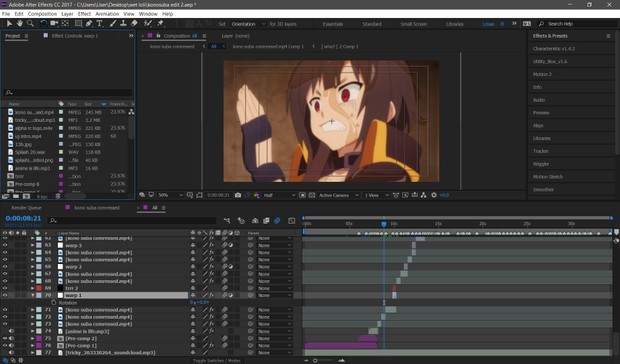This screenshot has width=620, height=364.
Task: Toggle transparency grid in viewer
Action: click(312, 195)
